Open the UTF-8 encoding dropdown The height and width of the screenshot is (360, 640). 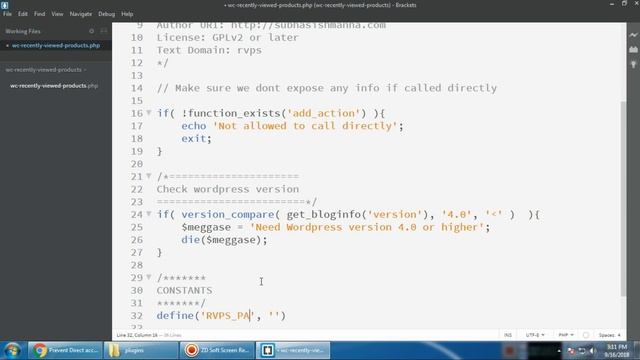(535, 335)
